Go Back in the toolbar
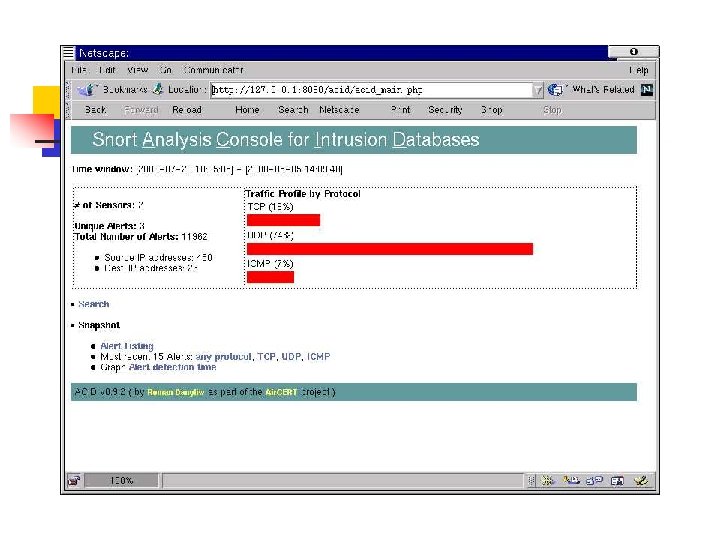 (96, 110)
